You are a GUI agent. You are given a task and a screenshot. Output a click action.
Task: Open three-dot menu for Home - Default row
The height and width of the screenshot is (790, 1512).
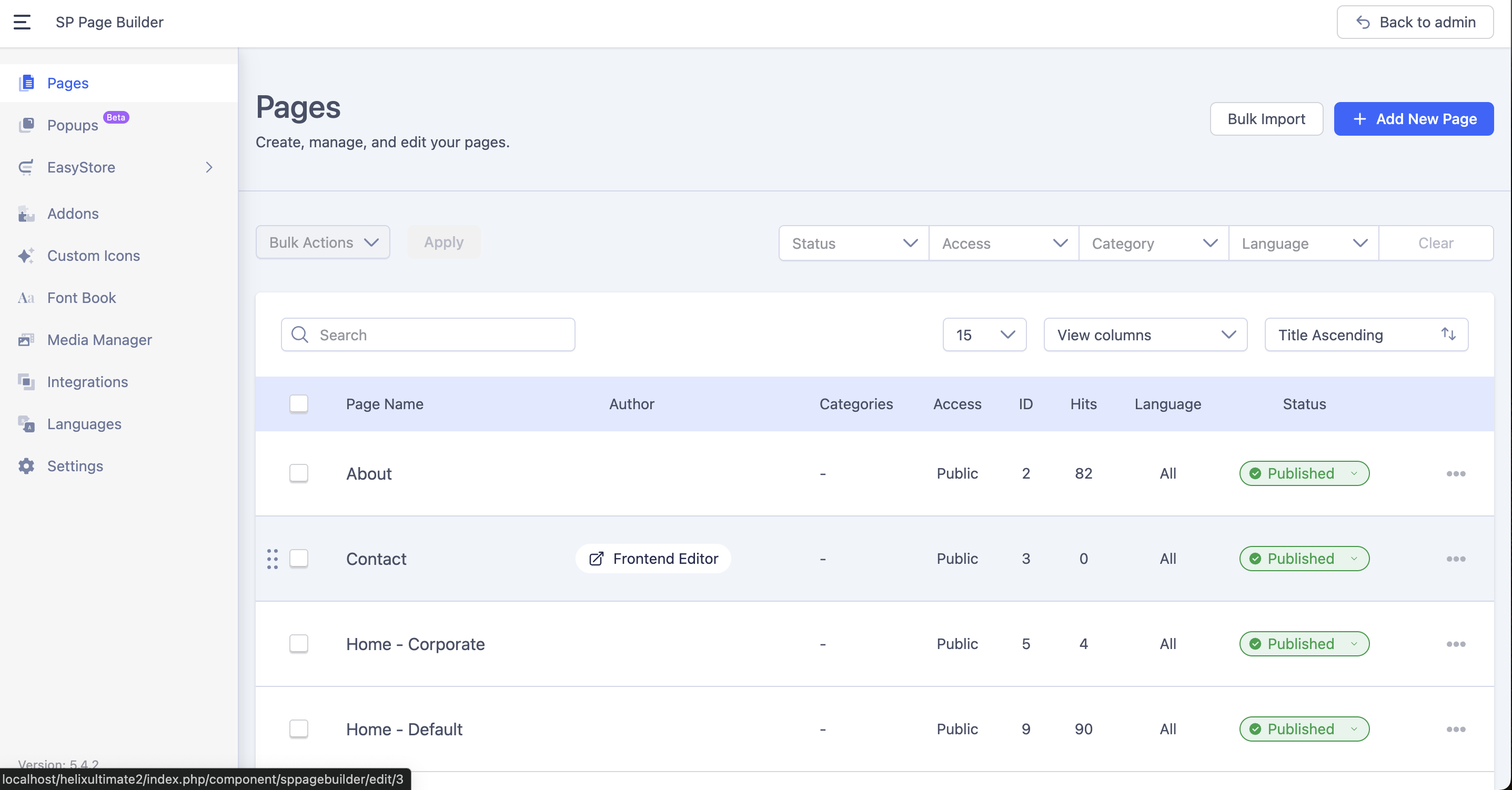(x=1456, y=729)
